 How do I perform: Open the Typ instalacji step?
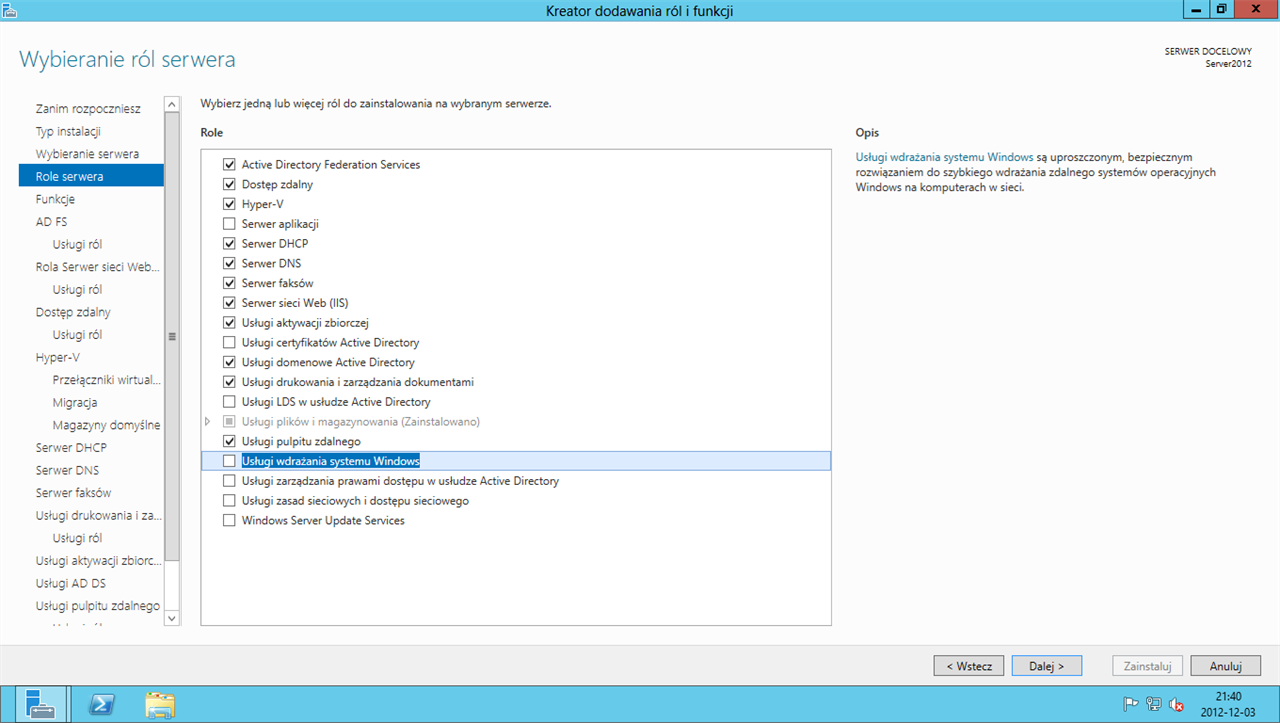[x=68, y=131]
